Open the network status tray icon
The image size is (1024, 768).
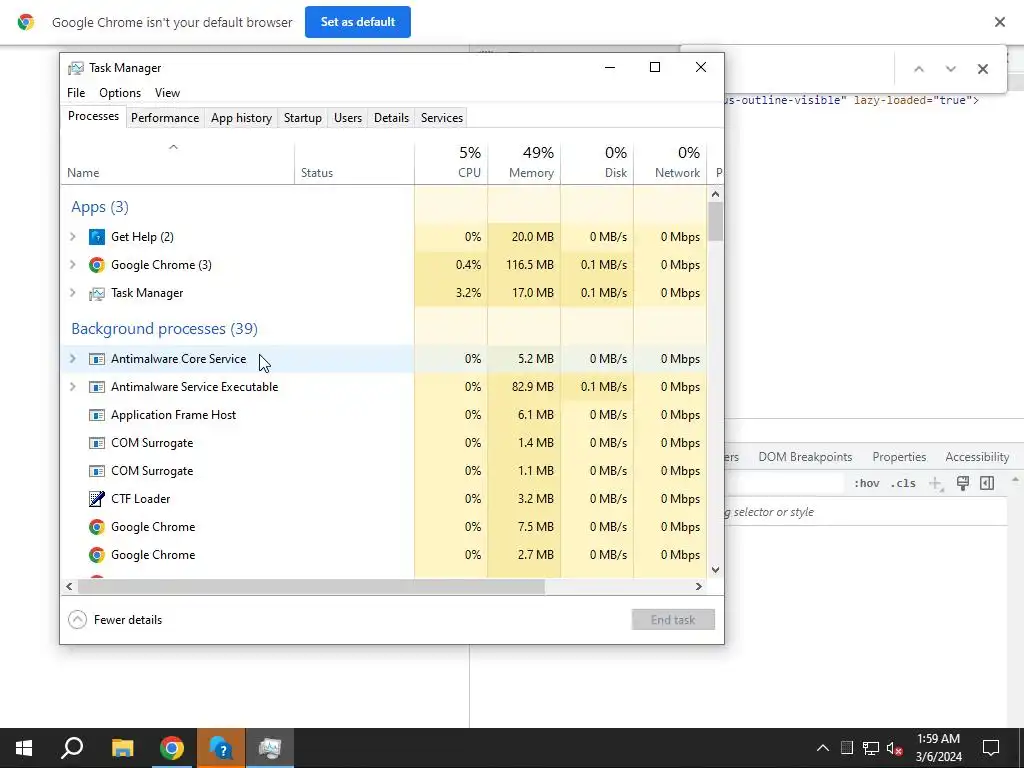point(871,748)
